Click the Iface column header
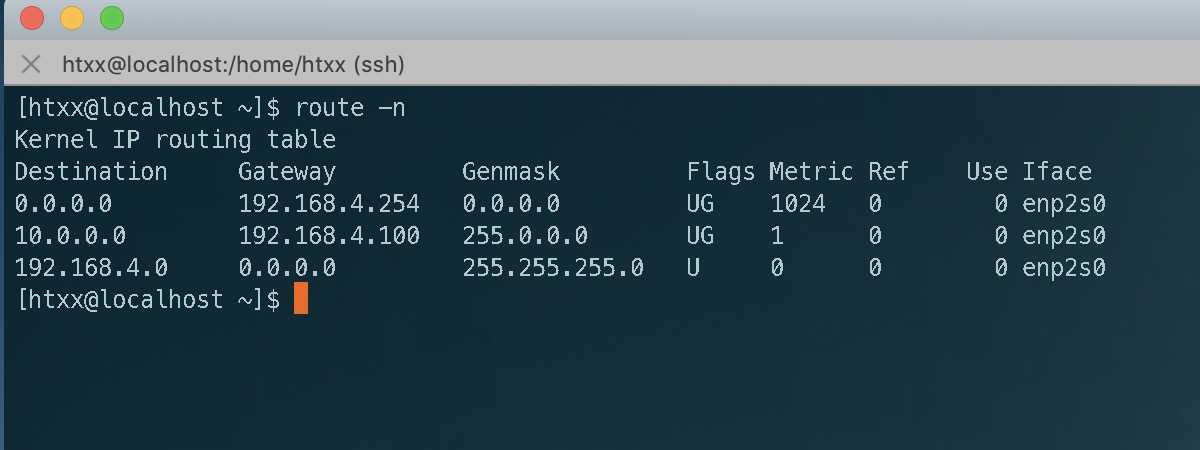The height and width of the screenshot is (450, 1200). tap(1057, 171)
